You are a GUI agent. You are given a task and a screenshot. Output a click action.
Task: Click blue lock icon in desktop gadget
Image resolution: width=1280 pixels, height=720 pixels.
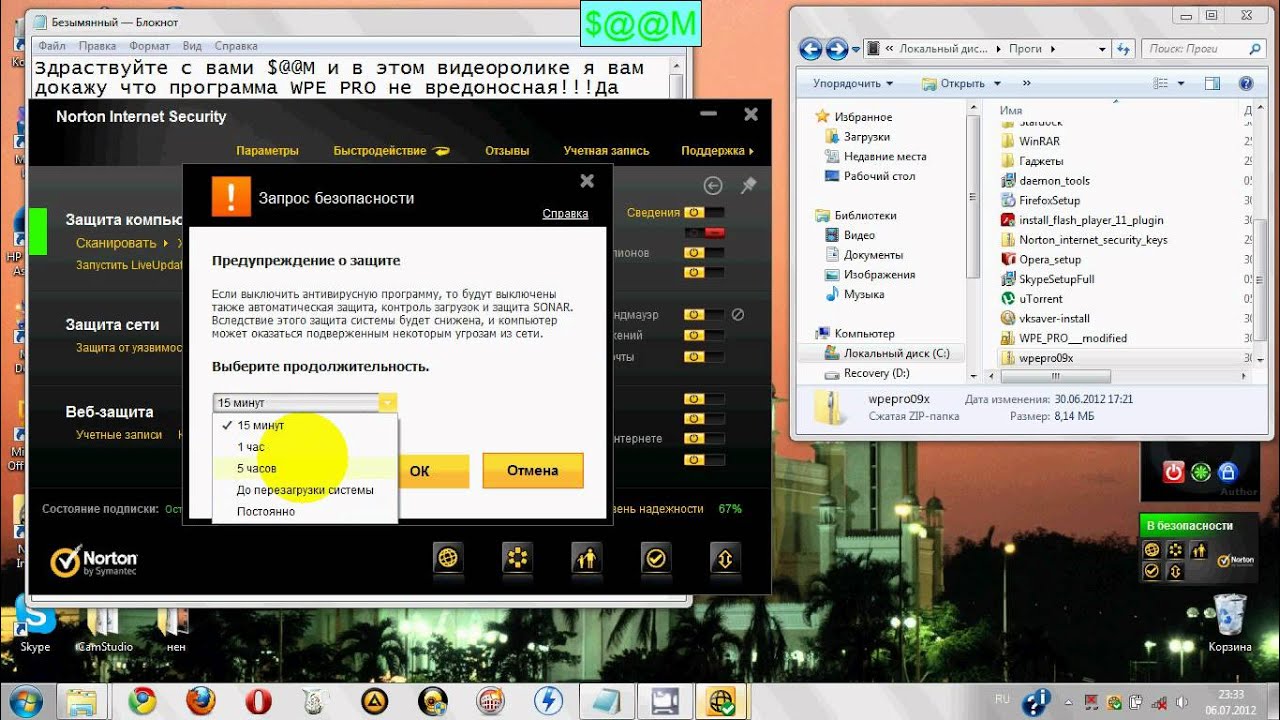pos(1228,471)
